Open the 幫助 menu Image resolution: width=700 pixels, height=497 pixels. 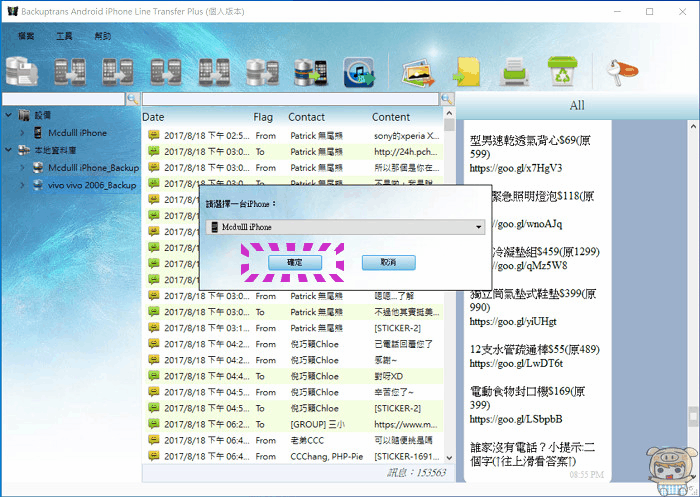tap(103, 36)
